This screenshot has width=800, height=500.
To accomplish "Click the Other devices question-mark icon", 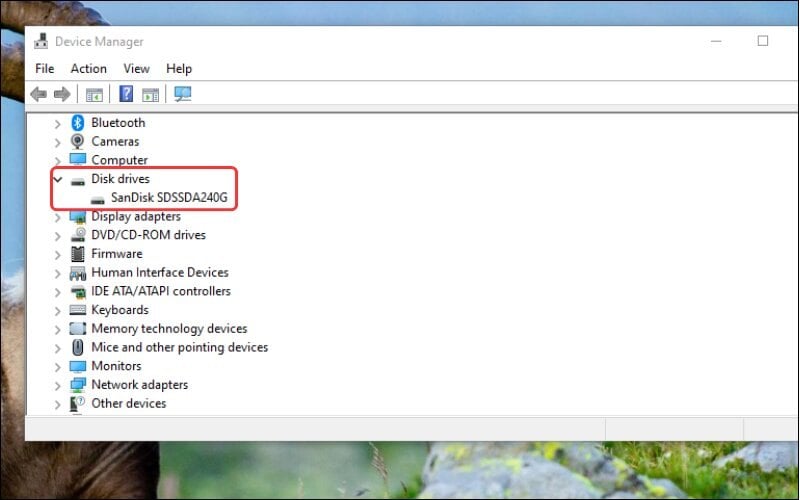I will click(x=78, y=404).
